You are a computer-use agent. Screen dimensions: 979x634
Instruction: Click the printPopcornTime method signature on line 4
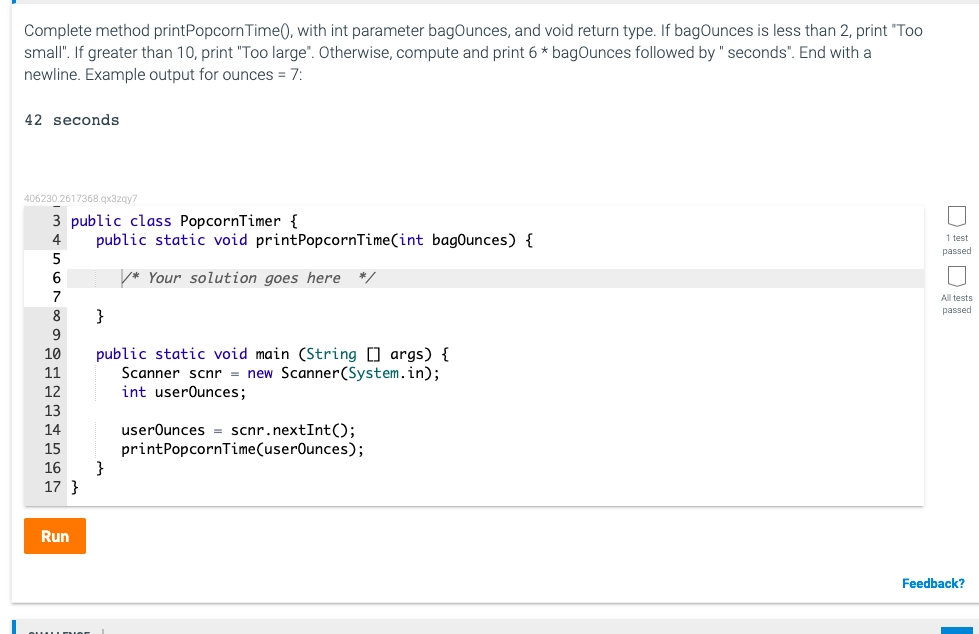pos(270,239)
